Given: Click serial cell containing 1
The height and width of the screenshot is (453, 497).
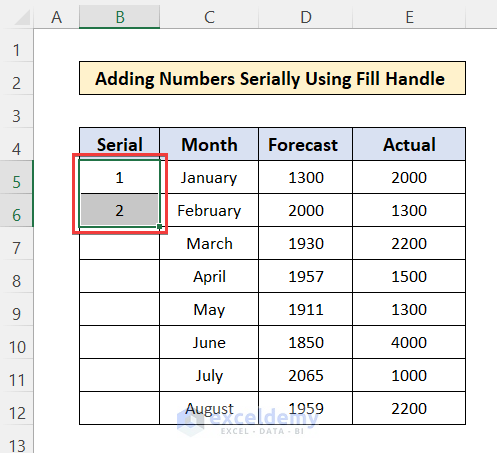Looking at the screenshot, I should click(x=119, y=177).
